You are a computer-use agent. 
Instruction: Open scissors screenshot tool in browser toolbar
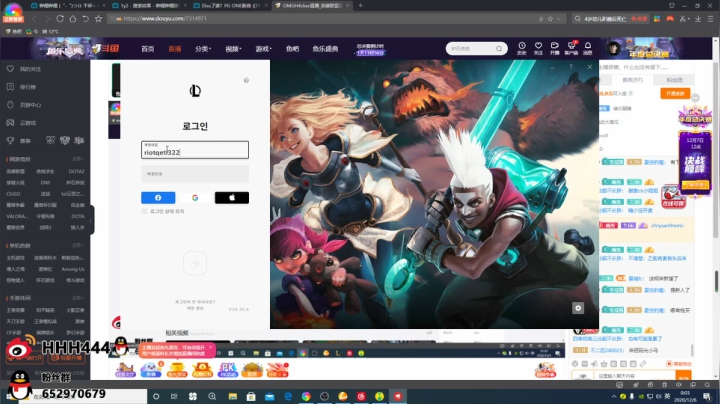tap(682, 19)
